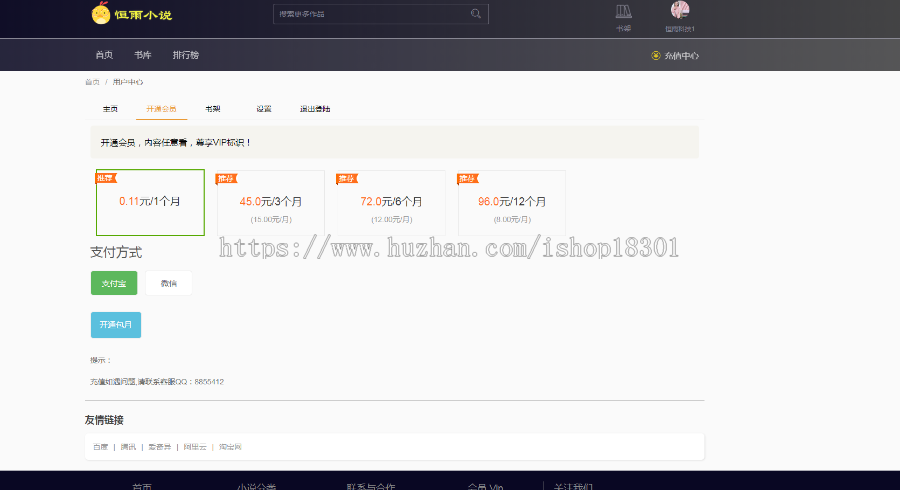Click 腾讯 friendly link

tap(128, 447)
